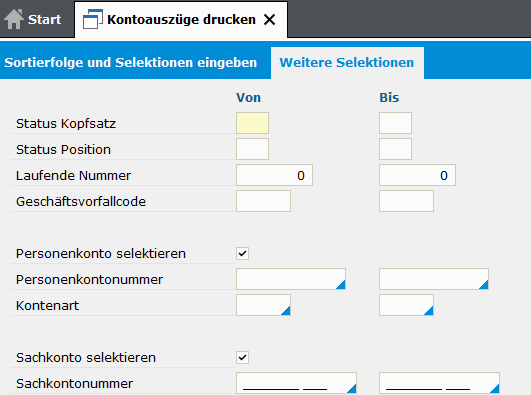This screenshot has width=531, height=395.
Task: Open lookup for Kontenart Von field
Action: [x=286, y=311]
